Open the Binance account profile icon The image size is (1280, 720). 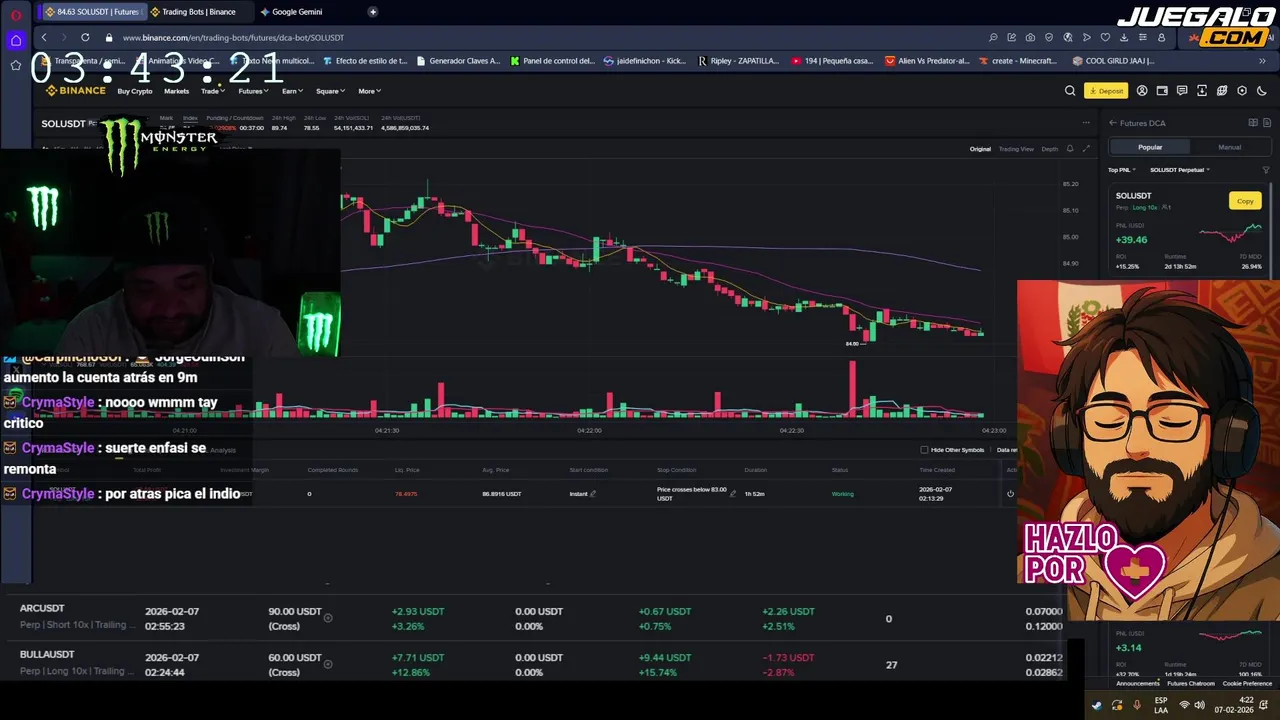(1142, 91)
